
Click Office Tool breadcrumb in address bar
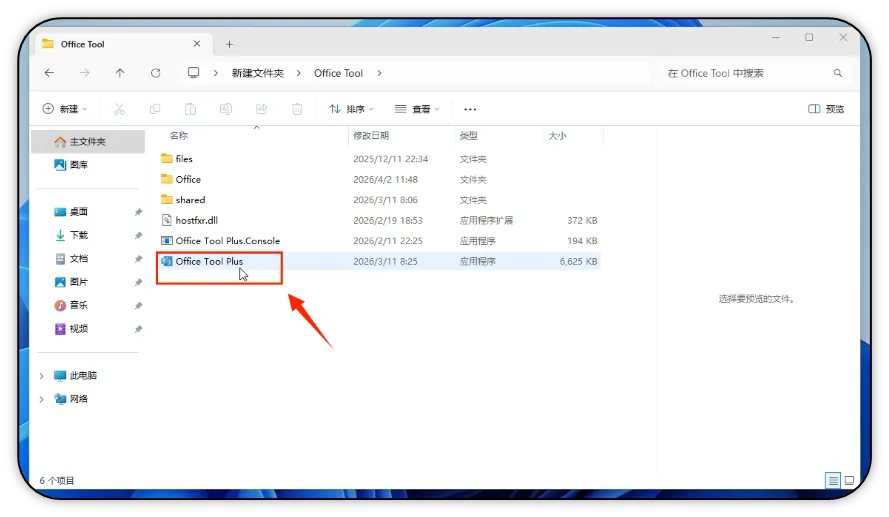click(x=338, y=73)
